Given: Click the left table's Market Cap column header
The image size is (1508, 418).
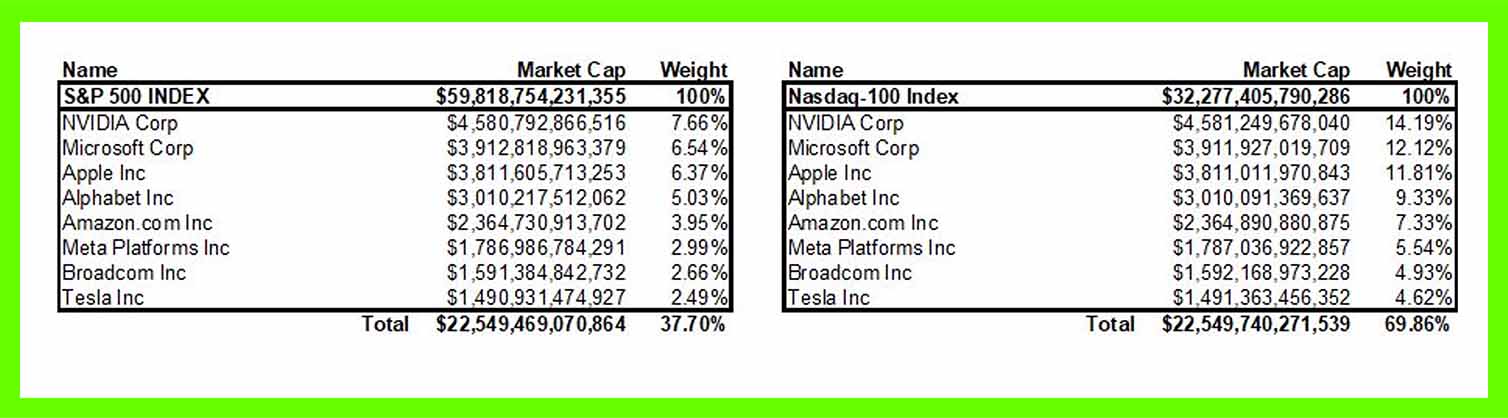Looking at the screenshot, I should pyautogui.click(x=571, y=70).
